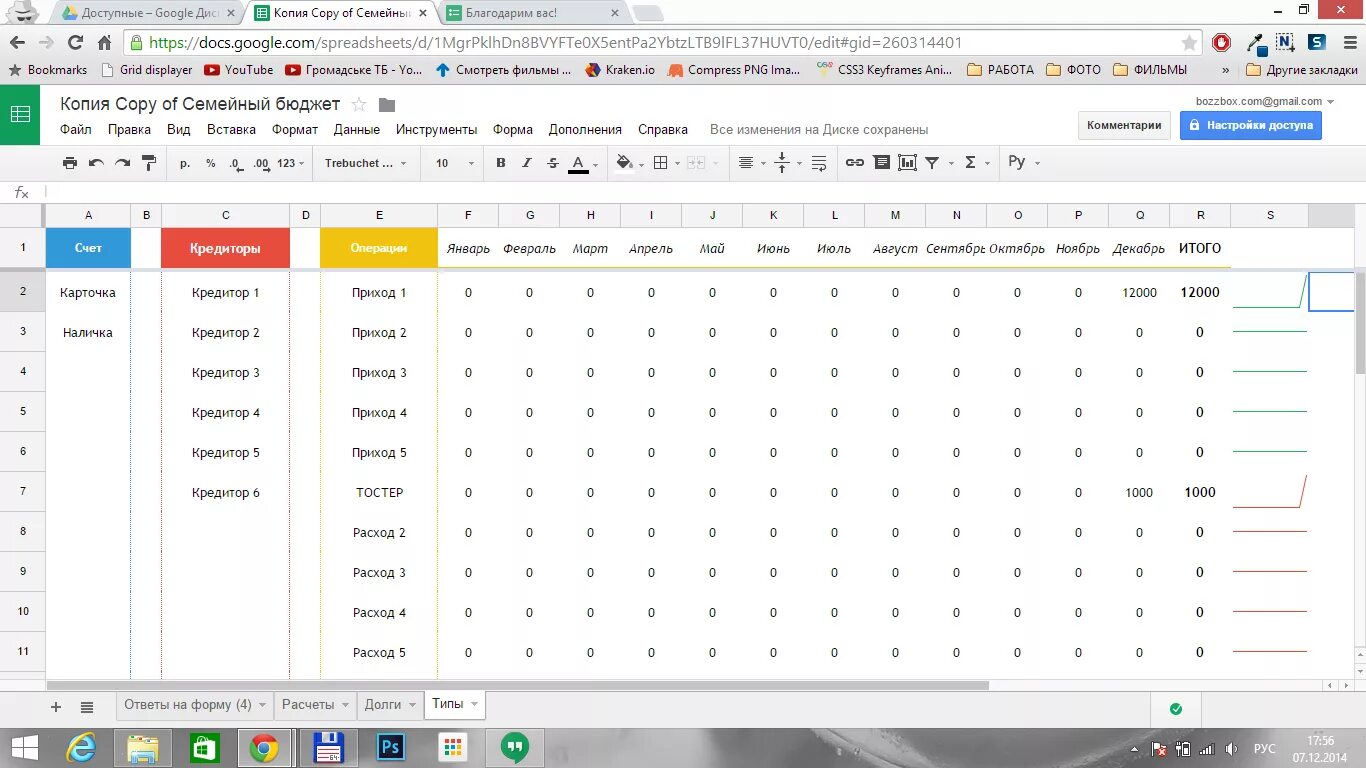The height and width of the screenshot is (768, 1366).
Task: Click the horizontal scrollbar of the sheet
Action: tap(518, 686)
